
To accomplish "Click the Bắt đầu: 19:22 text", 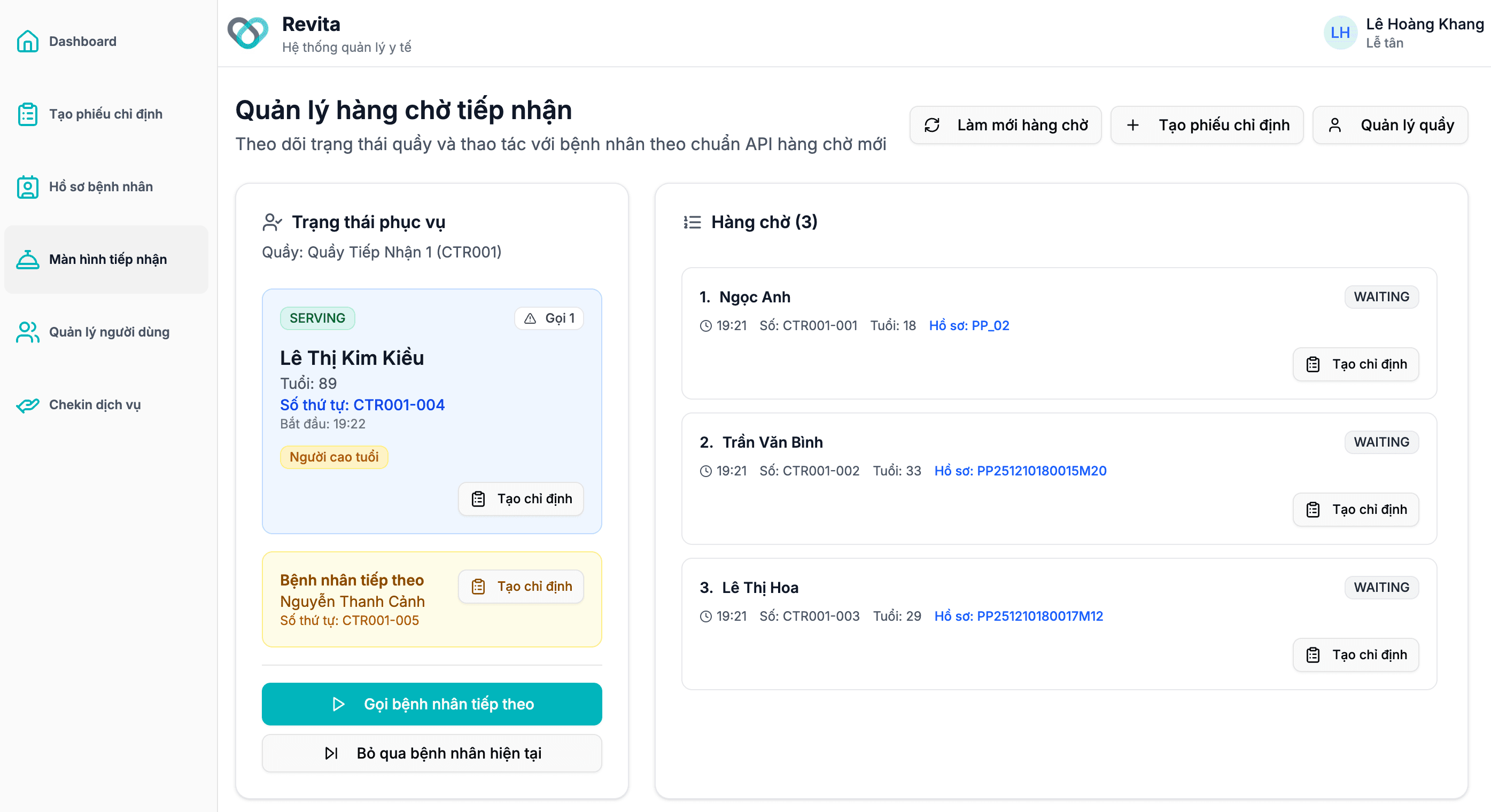I will [322, 424].
